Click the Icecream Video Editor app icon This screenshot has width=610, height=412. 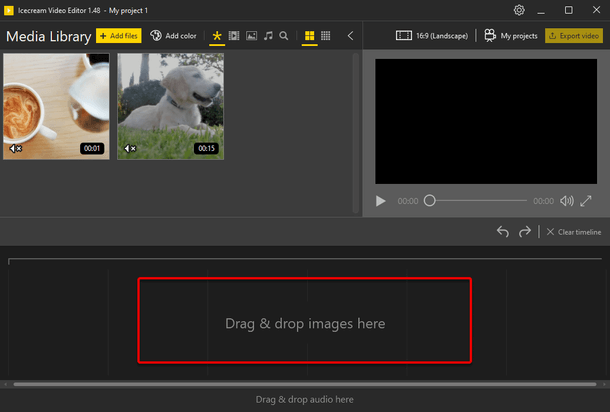tap(9, 11)
